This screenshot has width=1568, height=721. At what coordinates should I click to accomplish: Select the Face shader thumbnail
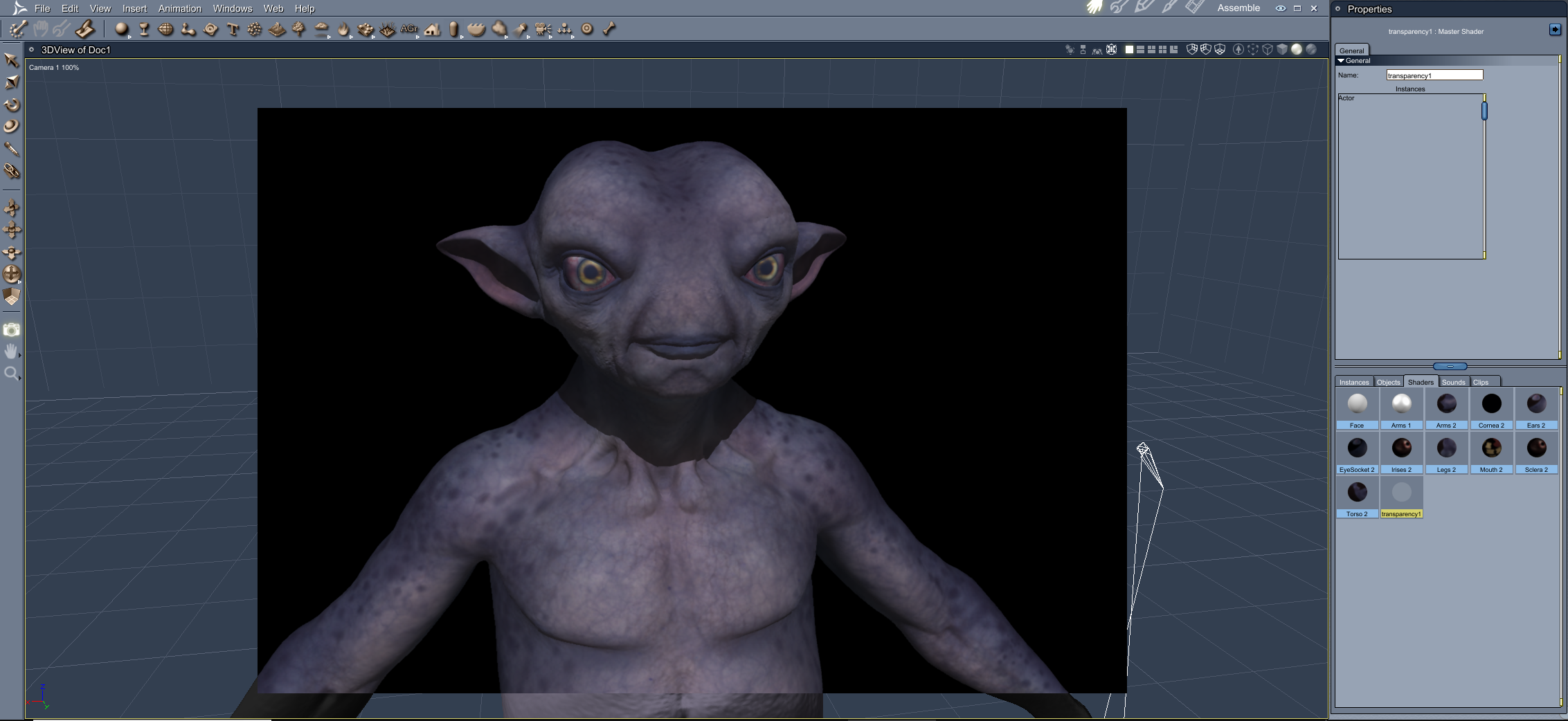click(x=1357, y=408)
